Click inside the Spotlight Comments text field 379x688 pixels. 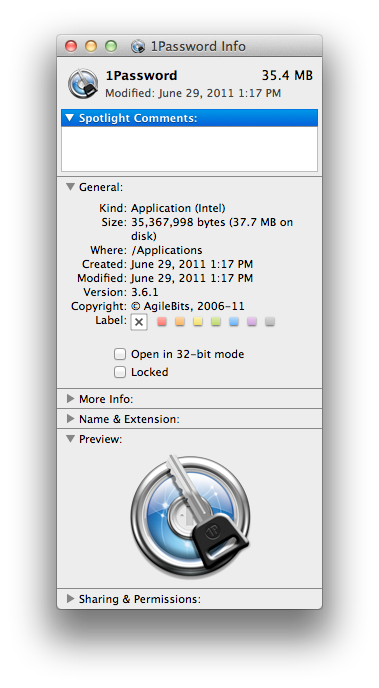point(190,149)
